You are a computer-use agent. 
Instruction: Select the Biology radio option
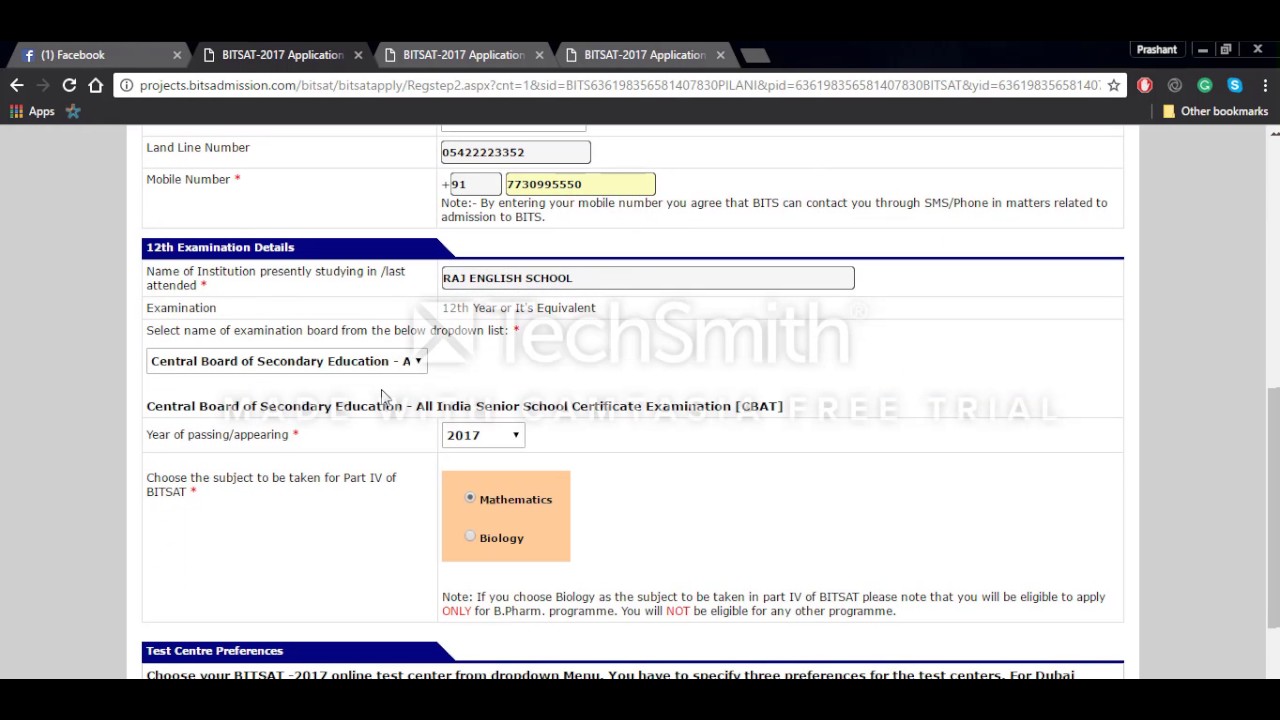pyautogui.click(x=470, y=536)
